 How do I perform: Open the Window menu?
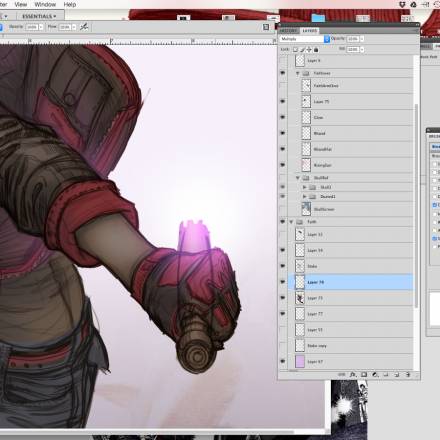coord(45,4)
